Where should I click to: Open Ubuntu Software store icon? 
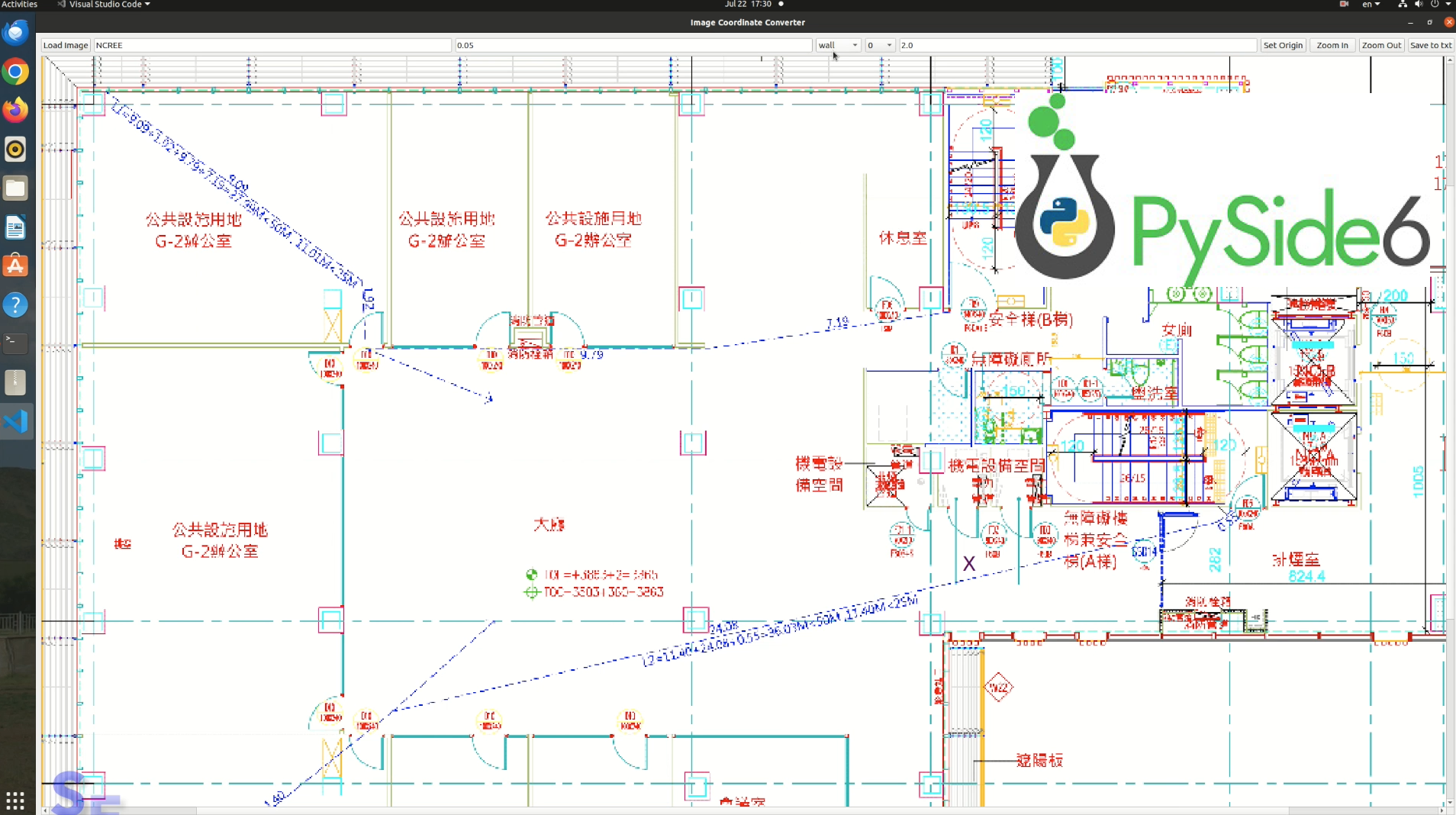pyautogui.click(x=15, y=266)
